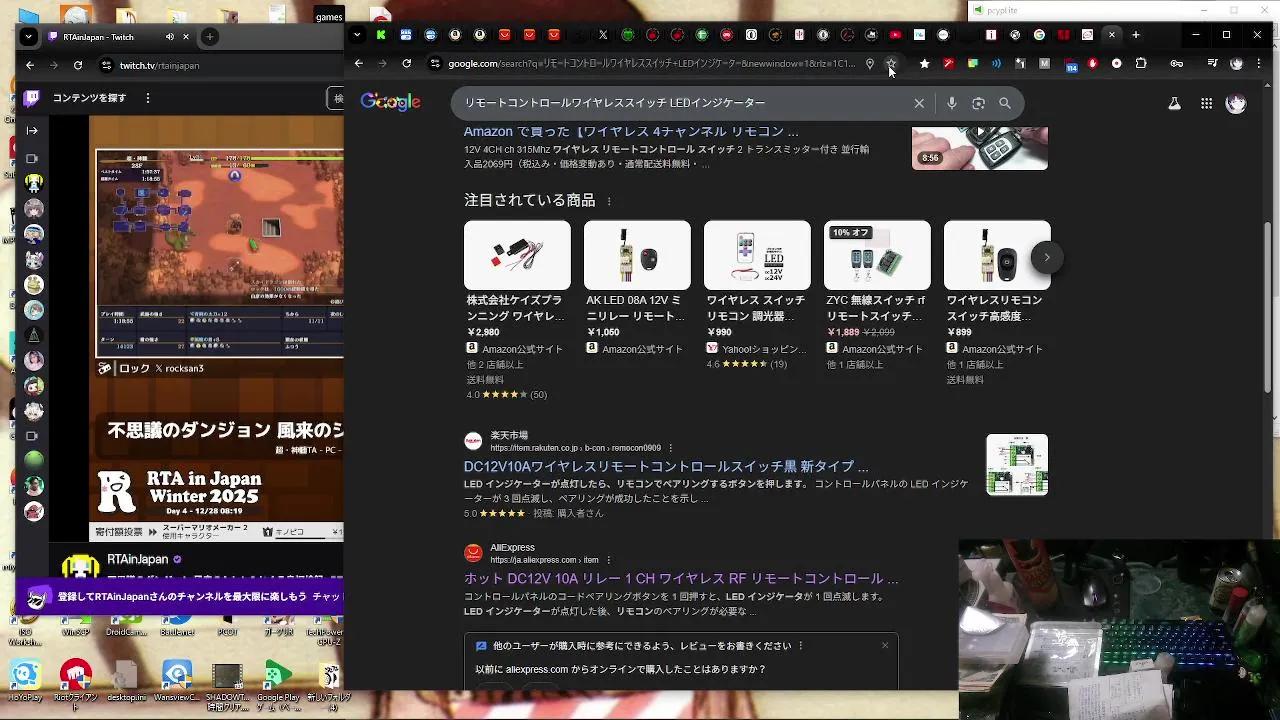Open the Chrome profile avatar in toolbar

pyautogui.click(x=1236, y=64)
